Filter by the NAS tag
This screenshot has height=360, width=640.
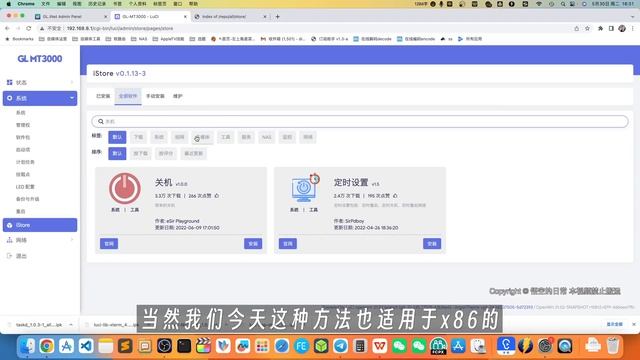click(267, 137)
